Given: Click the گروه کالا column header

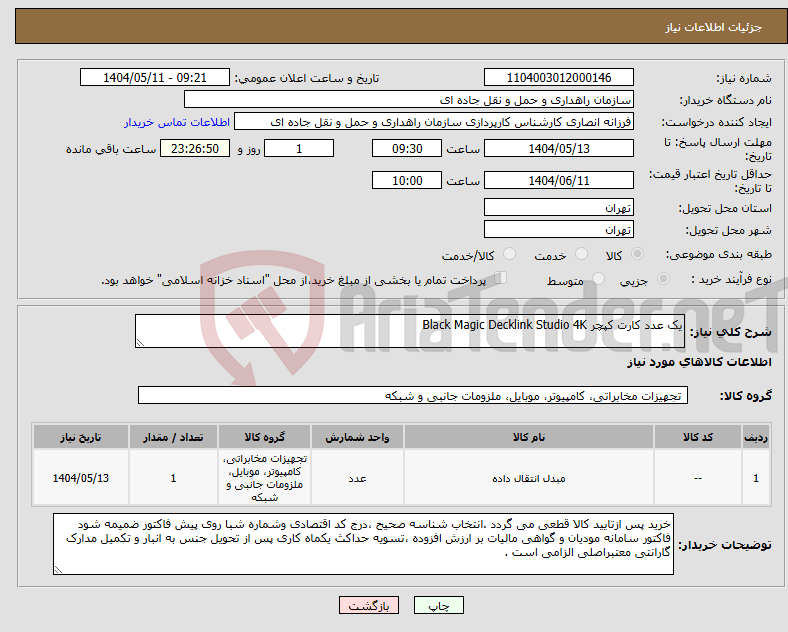Looking at the screenshot, I should coord(264,437).
